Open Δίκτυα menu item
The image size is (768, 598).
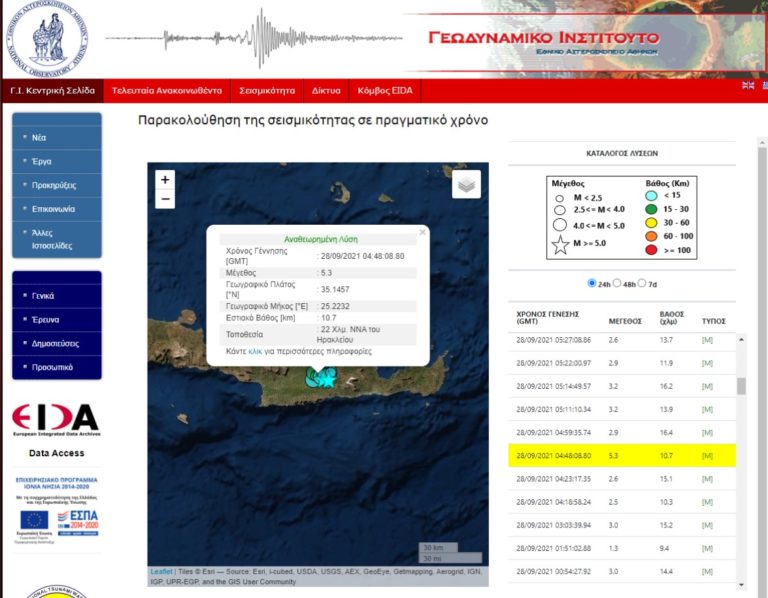(x=326, y=91)
